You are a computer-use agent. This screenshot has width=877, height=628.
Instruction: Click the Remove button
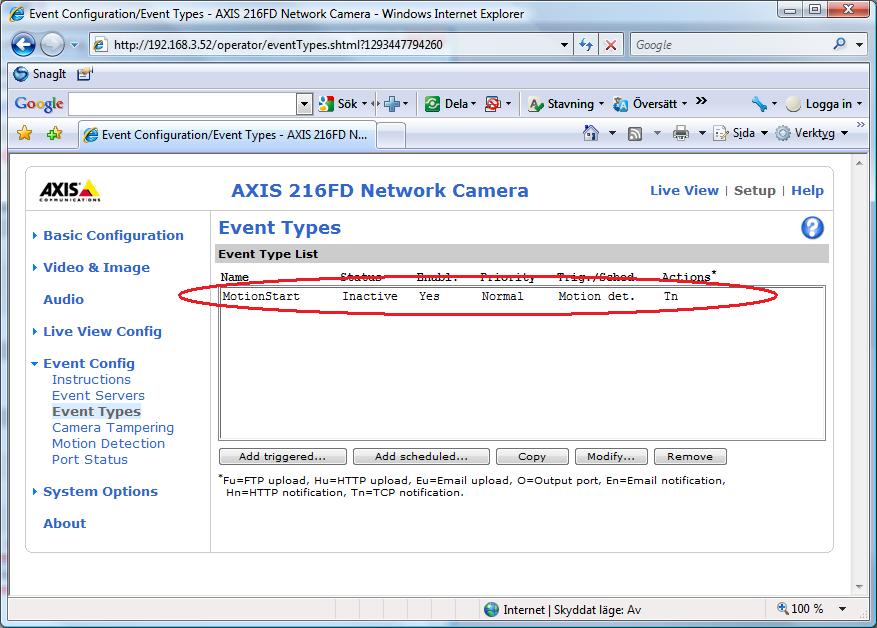coord(690,456)
